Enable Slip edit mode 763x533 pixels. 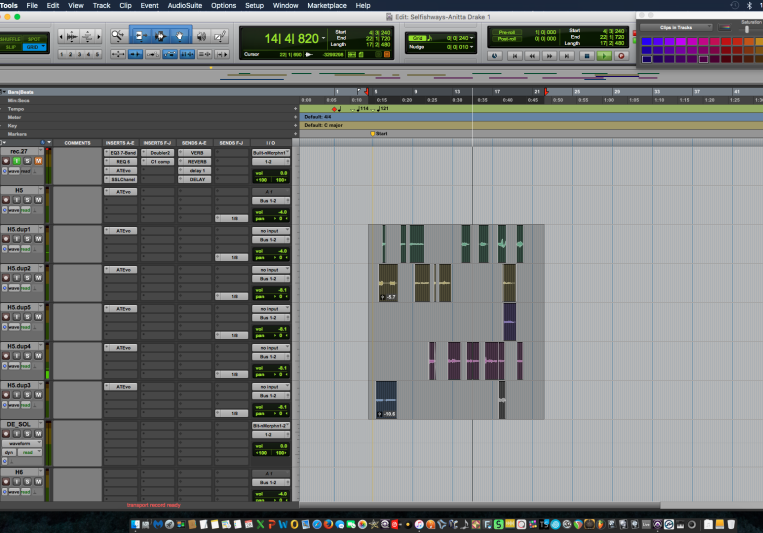point(11,47)
